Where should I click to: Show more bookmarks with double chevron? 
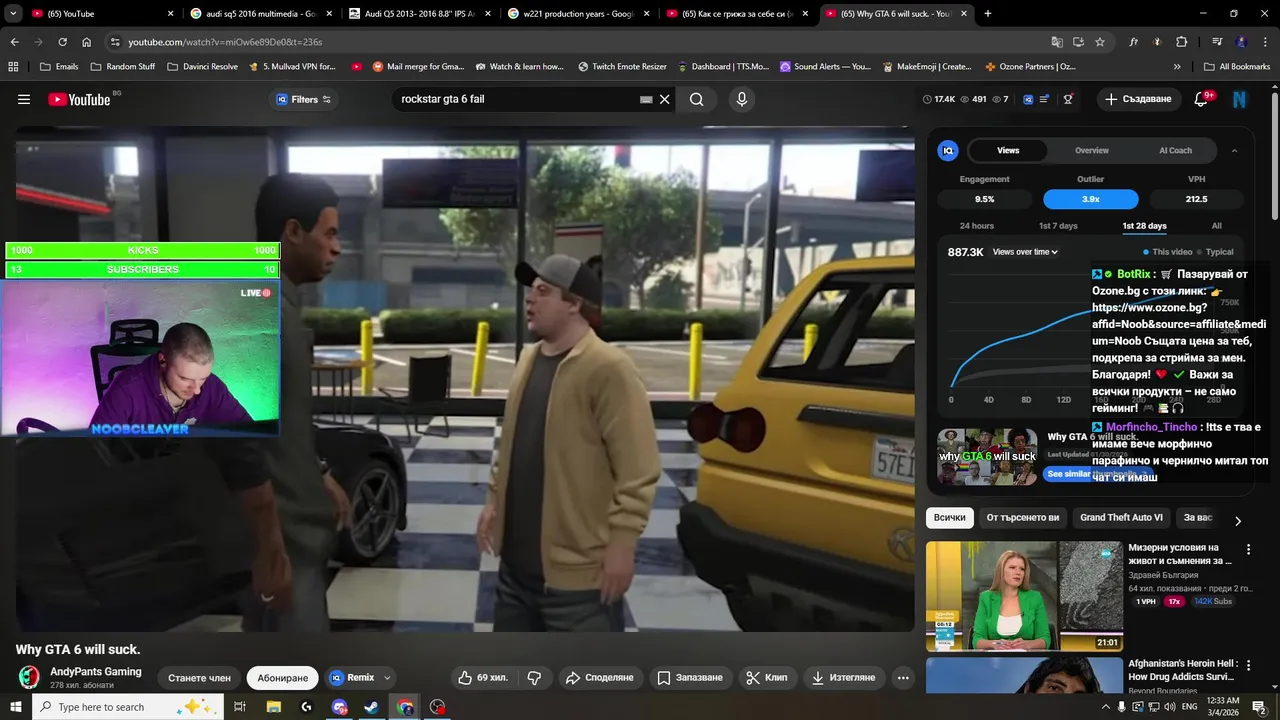click(1177, 66)
